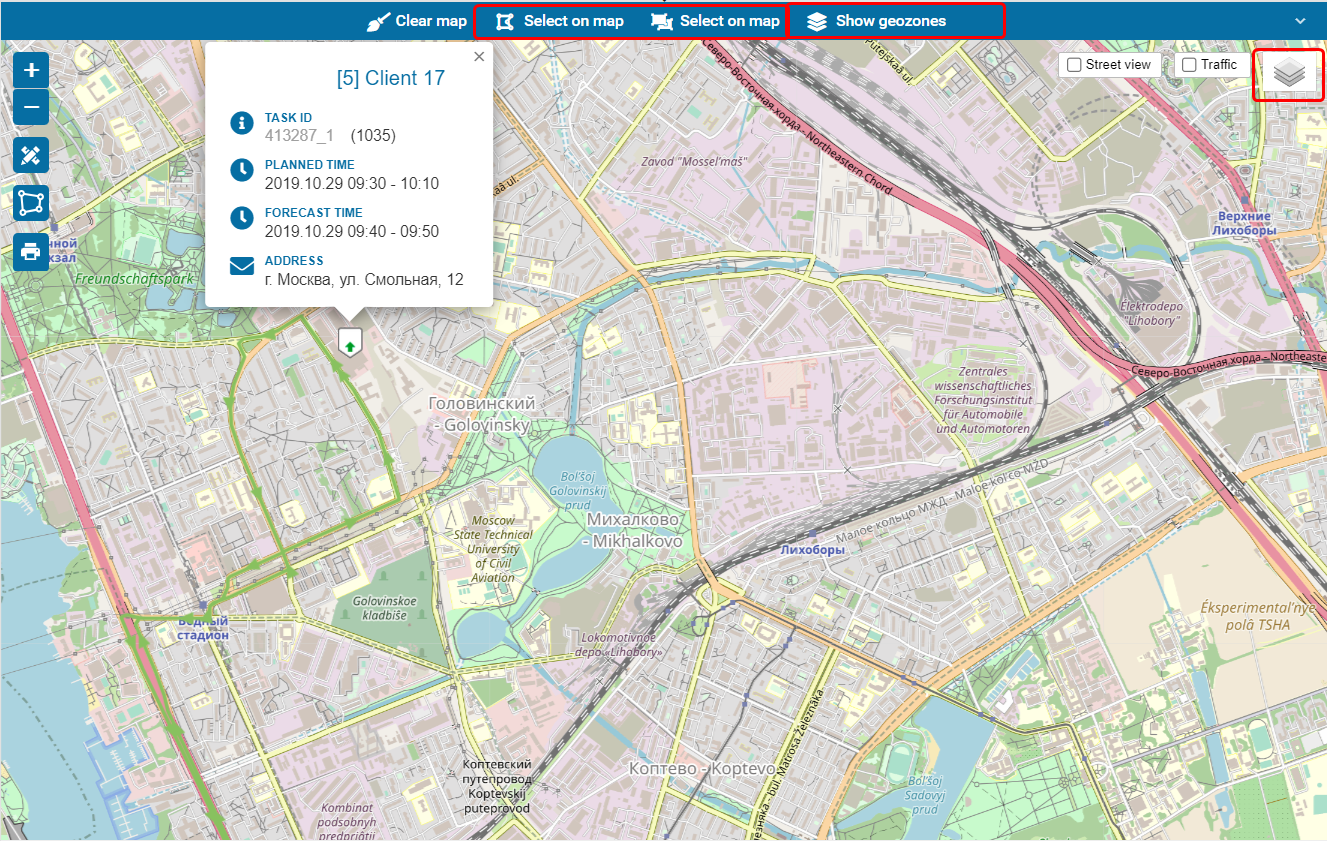1327x841 pixels.
Task: Zoom in with the plus button
Action: click(x=31, y=70)
